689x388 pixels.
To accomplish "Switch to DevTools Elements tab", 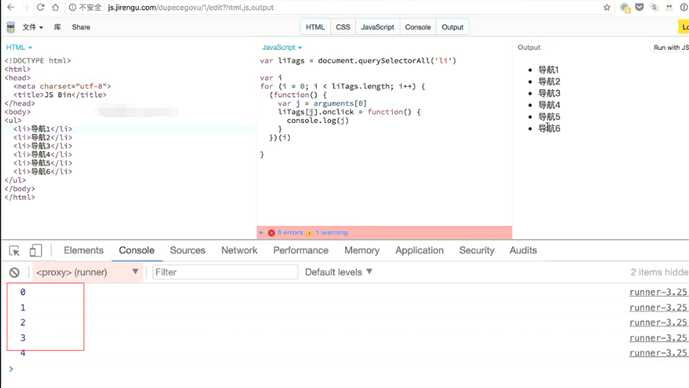I will [x=83, y=250].
